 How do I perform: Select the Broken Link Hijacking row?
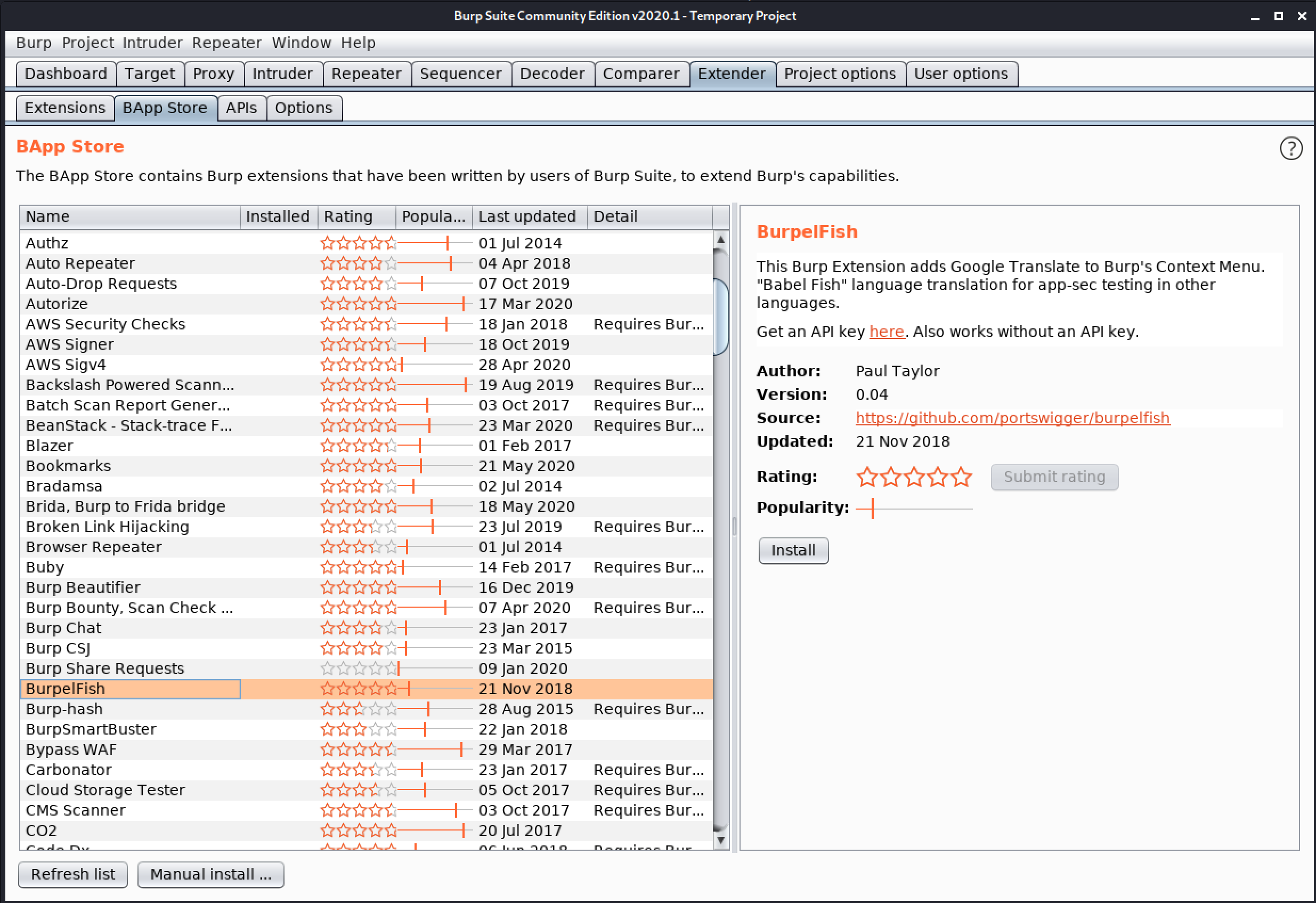366,527
